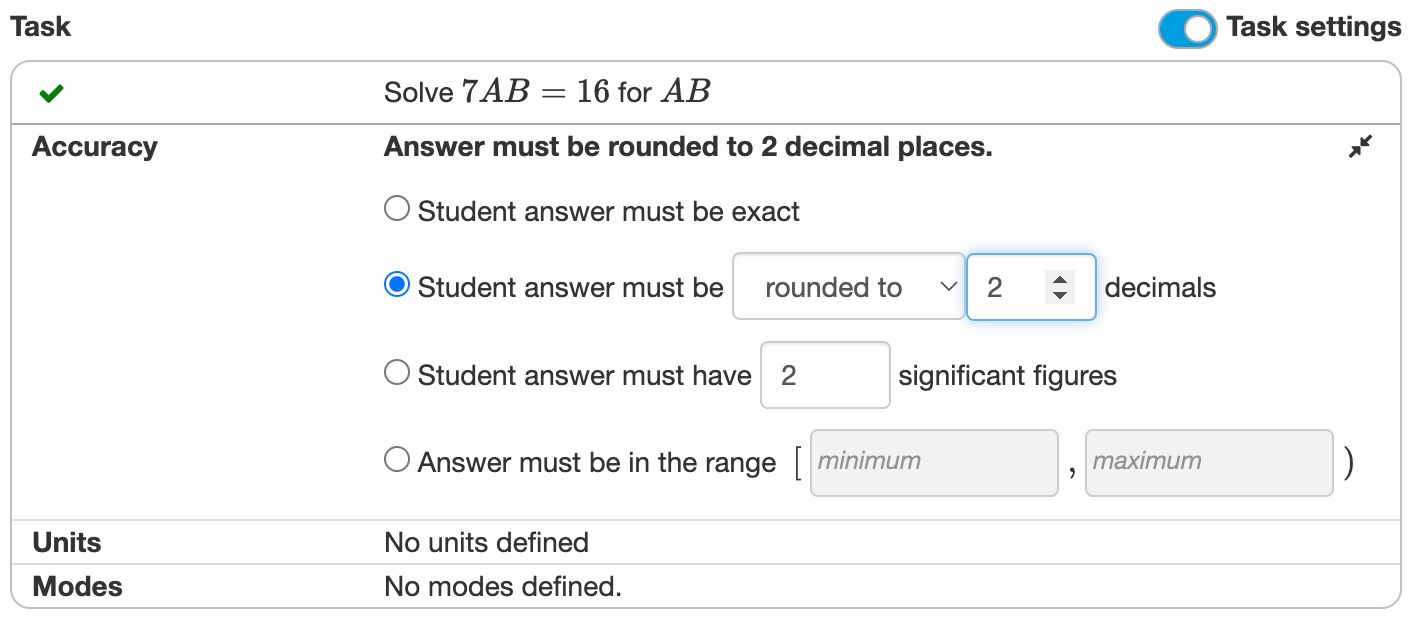Image resolution: width=1412 pixels, height=618 pixels.
Task: Click the Units row label
Action: point(67,543)
